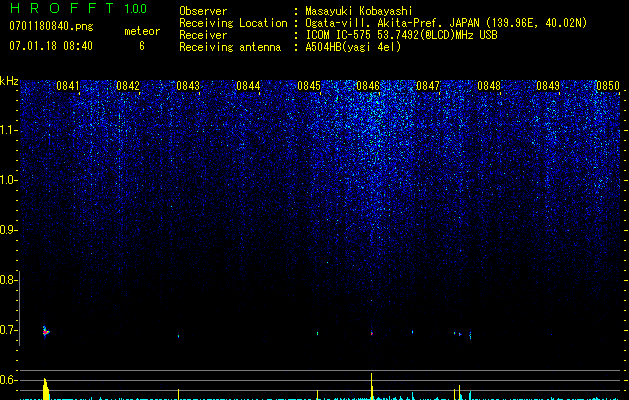
Task: Click the HROFFT 1.0.0 title text
Action: [x=79, y=8]
